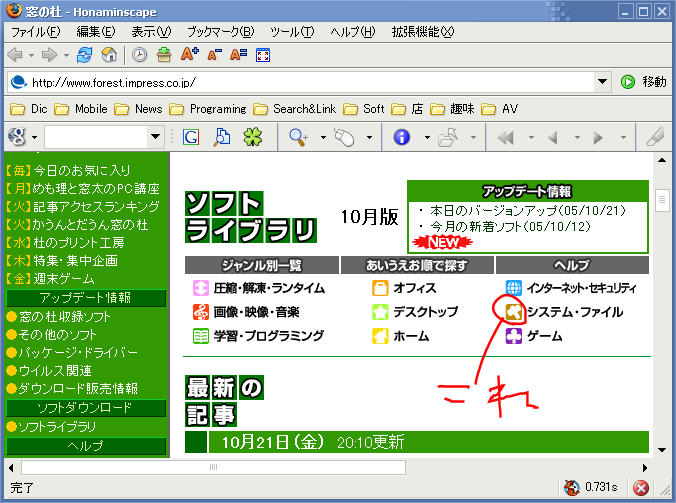Click the page search magnifier document icon

click(x=222, y=137)
